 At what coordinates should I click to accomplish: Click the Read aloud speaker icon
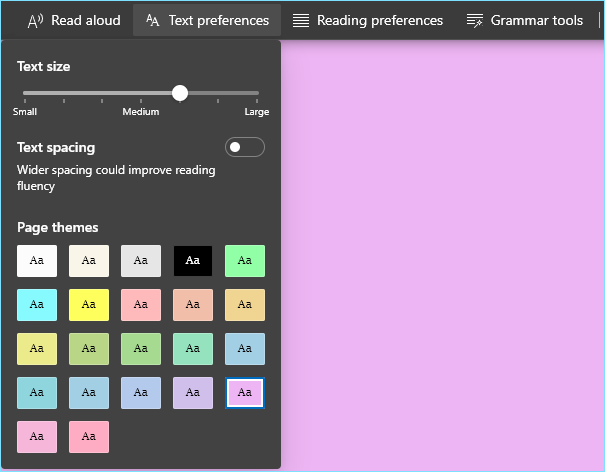coord(35,21)
